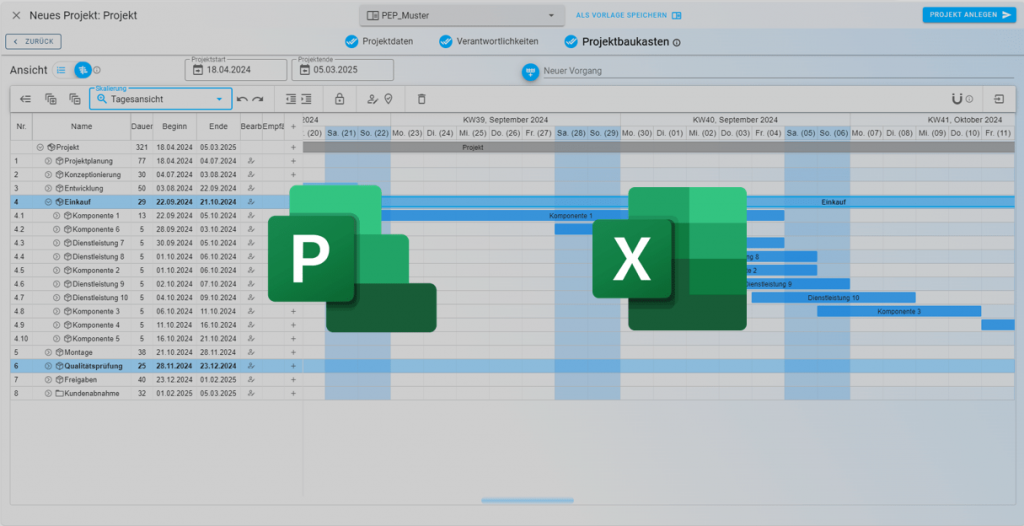Undo the last change

(x=242, y=99)
